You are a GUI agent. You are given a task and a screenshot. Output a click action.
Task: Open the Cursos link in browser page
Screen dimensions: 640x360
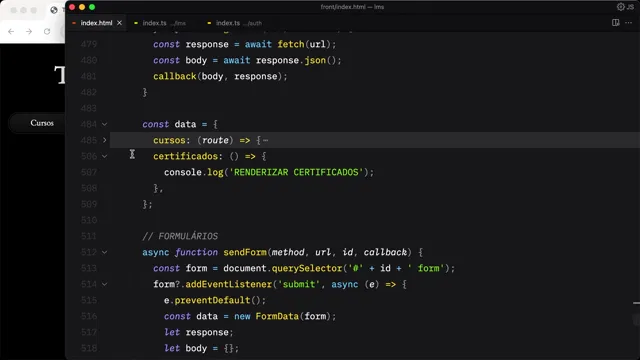[42, 123]
